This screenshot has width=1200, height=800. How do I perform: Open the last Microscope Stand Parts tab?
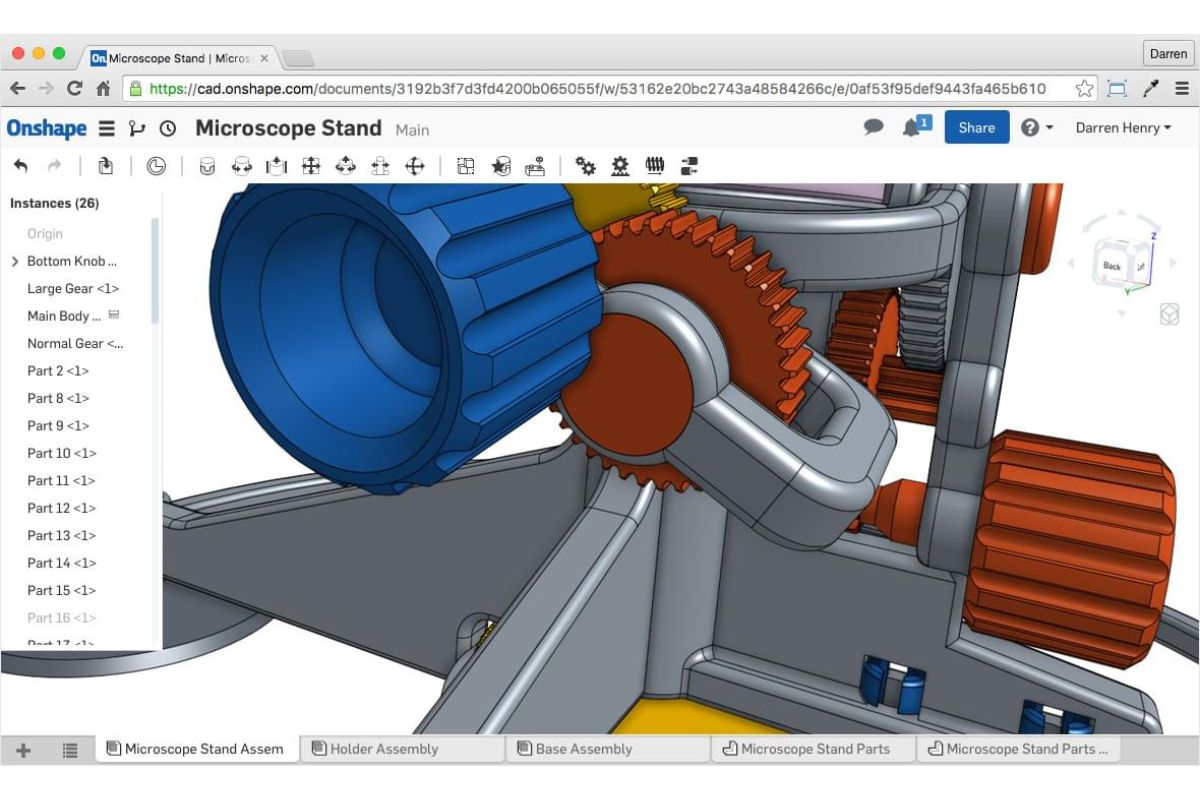click(x=1018, y=749)
